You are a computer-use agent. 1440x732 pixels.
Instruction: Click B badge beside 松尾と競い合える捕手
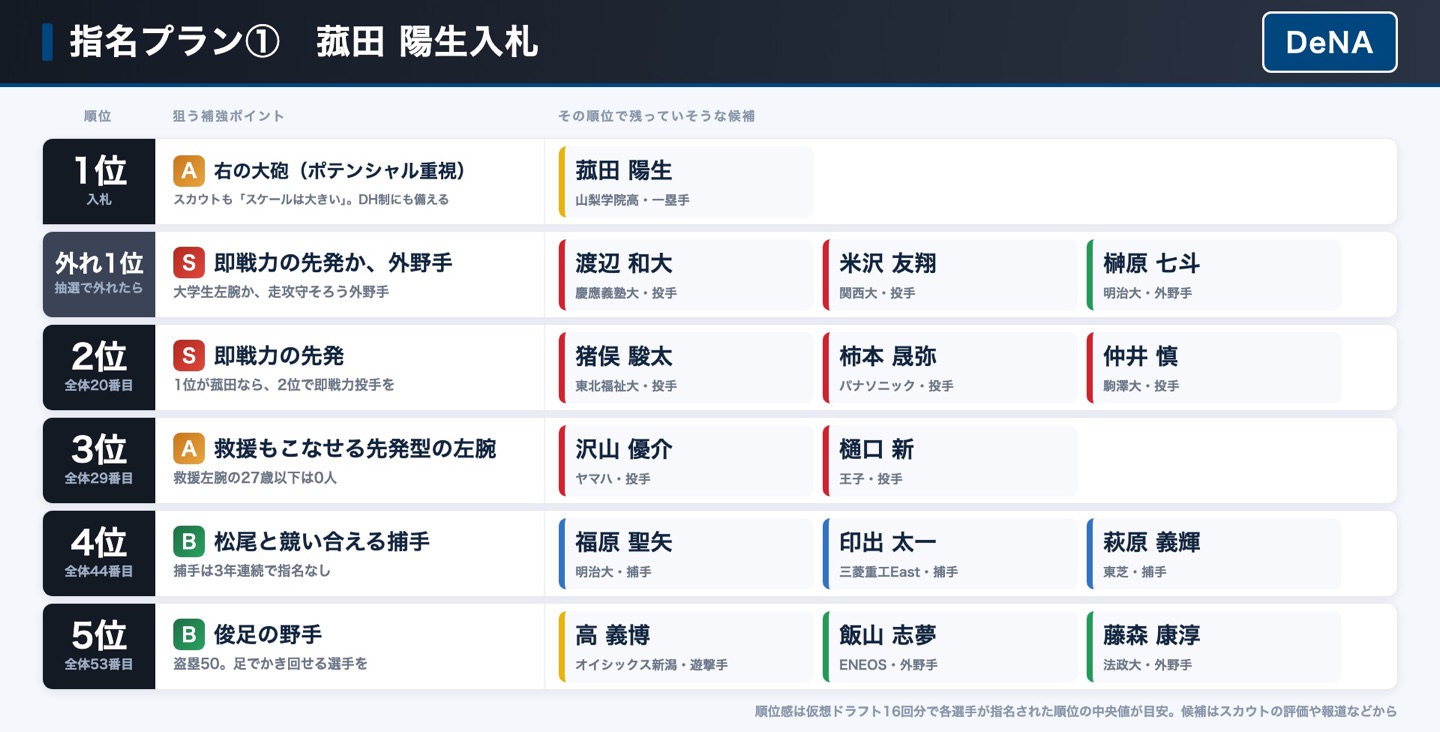coord(189,542)
